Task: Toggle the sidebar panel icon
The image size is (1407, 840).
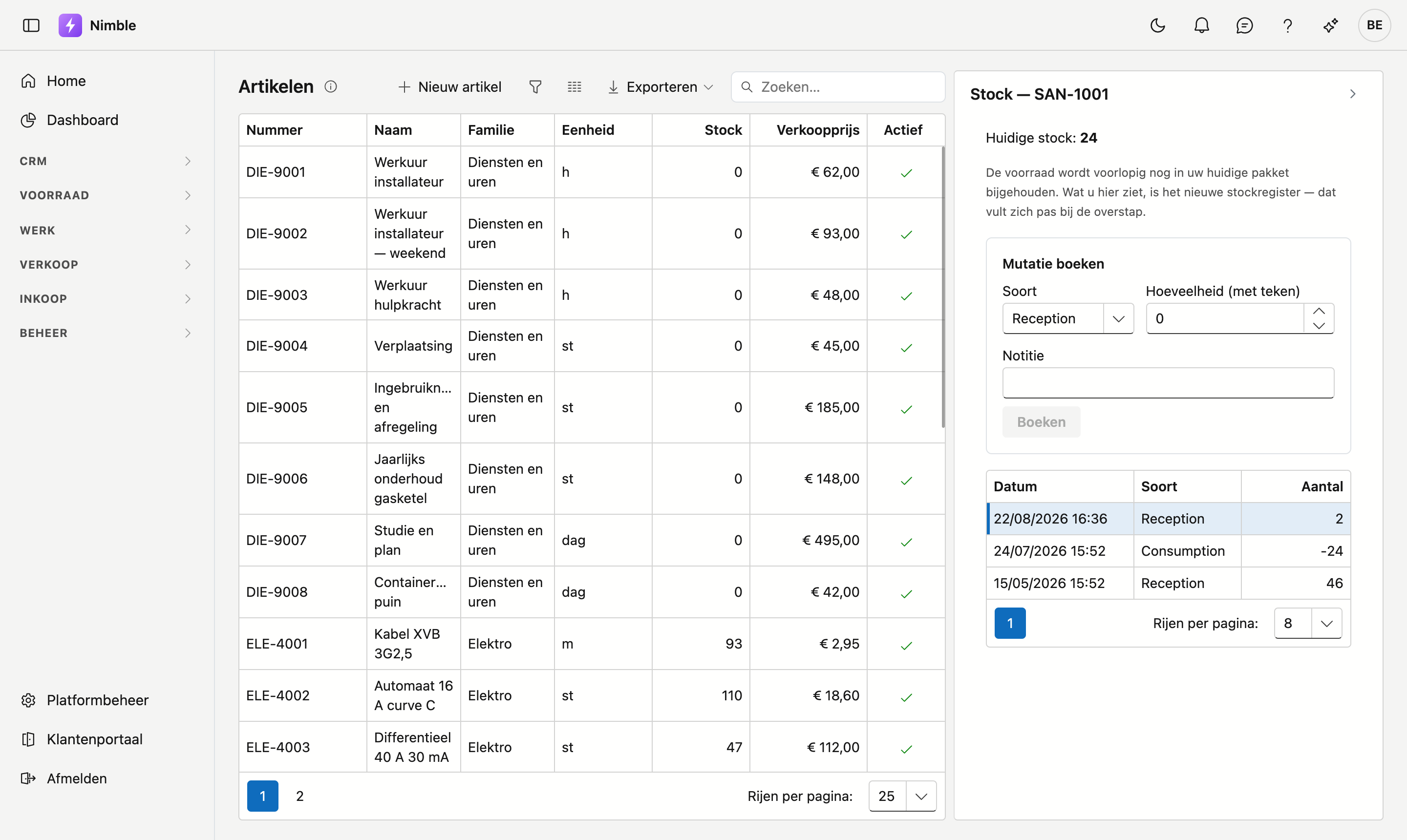Action: click(31, 25)
